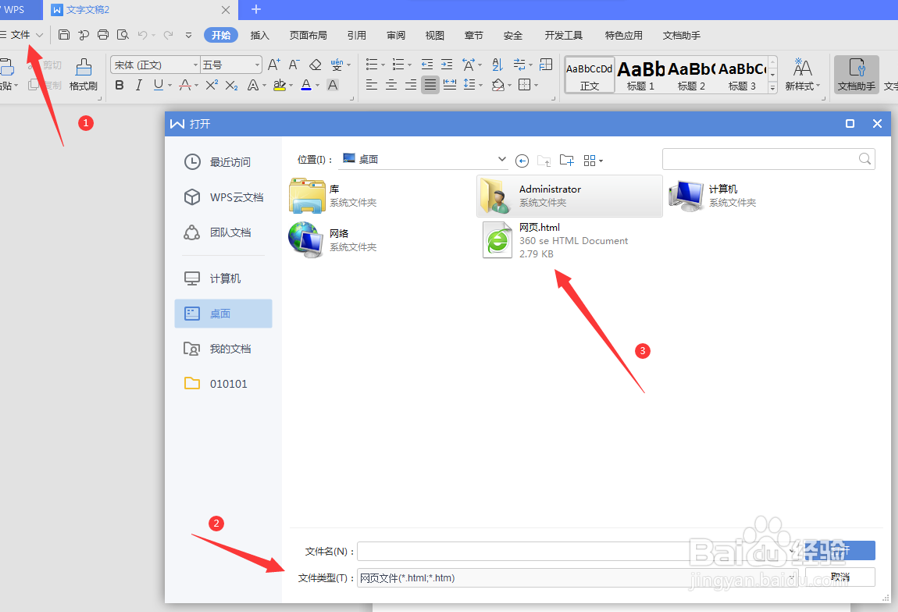This screenshot has width=898, height=612.
Task: Open the 审阅 ribbon tab
Action: point(396,35)
